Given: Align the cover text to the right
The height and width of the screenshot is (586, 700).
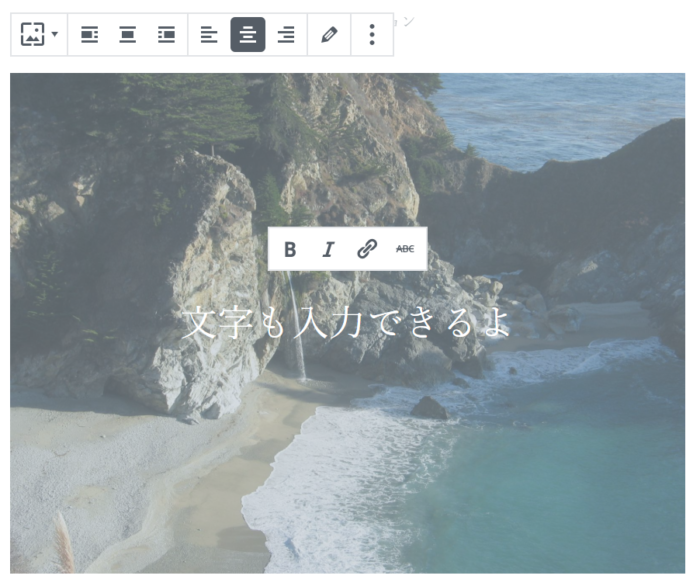Looking at the screenshot, I should [286, 35].
